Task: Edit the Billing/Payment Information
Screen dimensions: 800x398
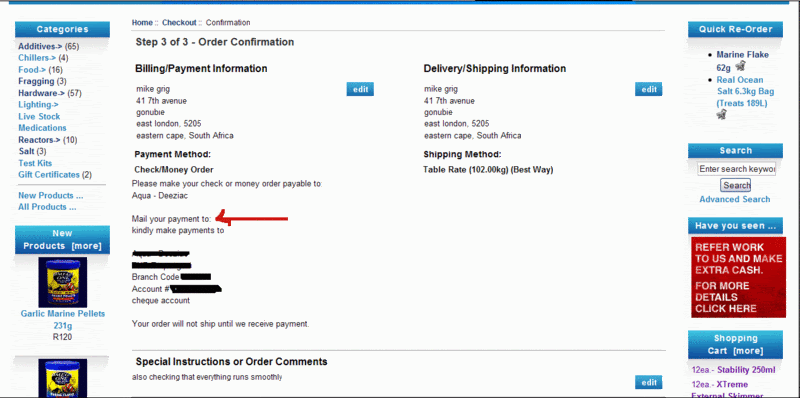Action: pos(360,89)
